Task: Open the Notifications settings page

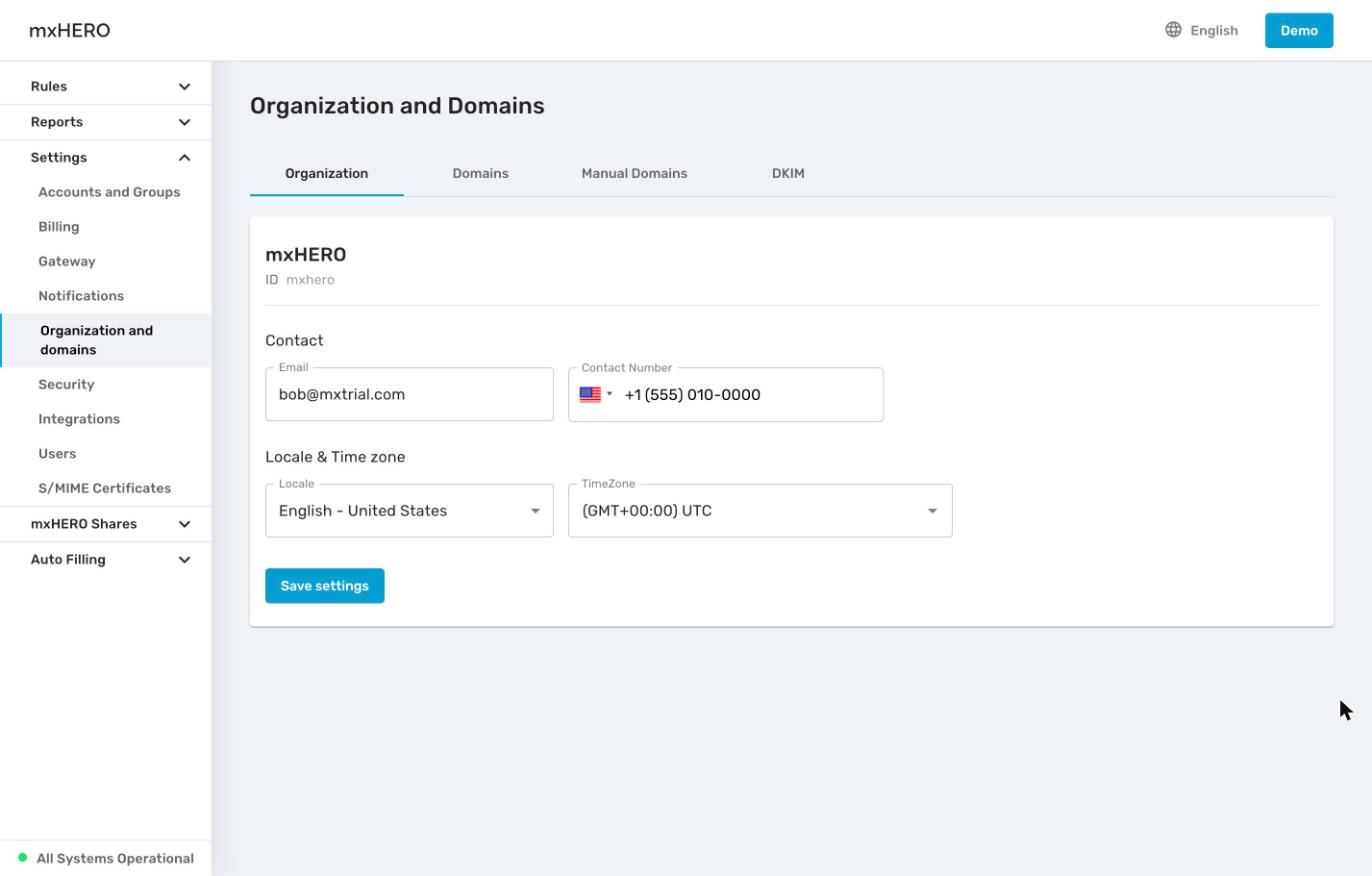Action: click(81, 296)
